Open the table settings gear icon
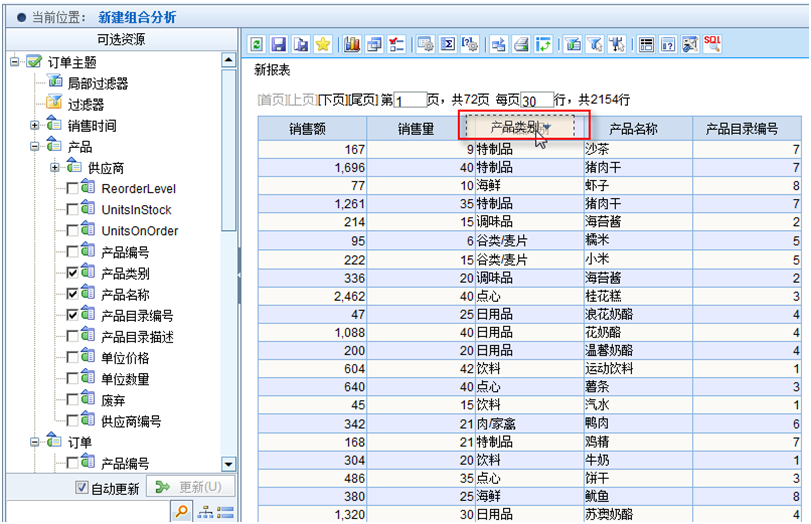811x524 pixels. tap(426, 44)
